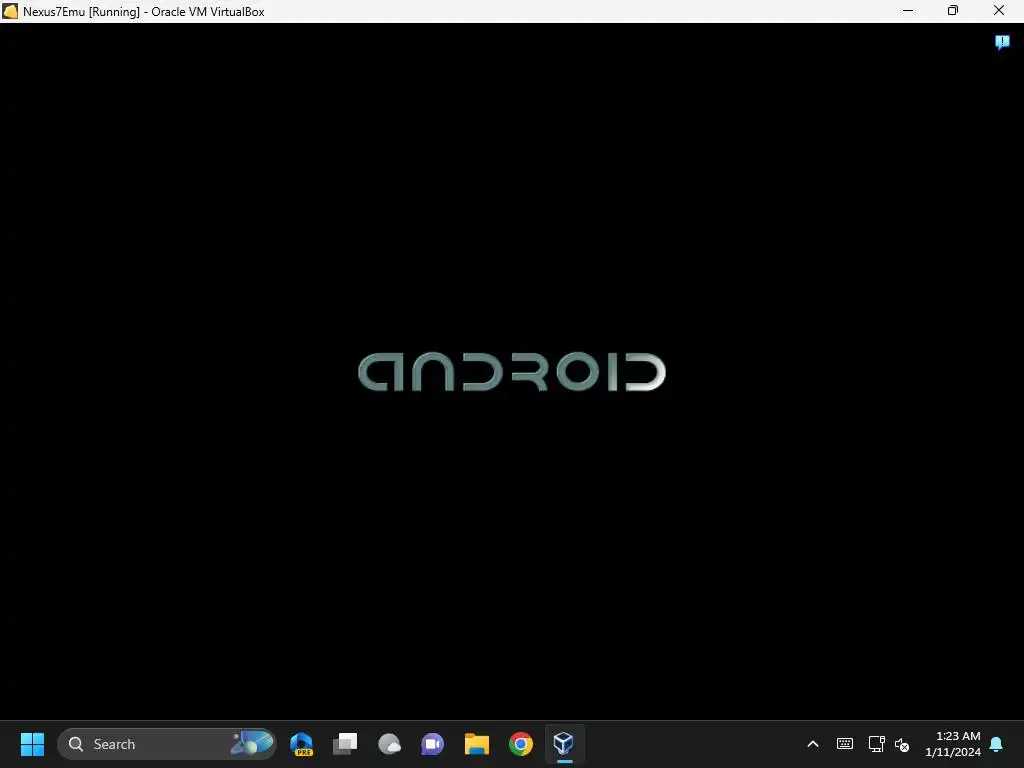This screenshot has height=768, width=1024.
Task: Click the search highlight image in Search box
Action: point(251,743)
